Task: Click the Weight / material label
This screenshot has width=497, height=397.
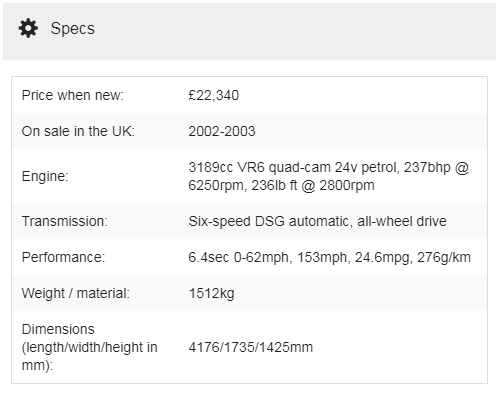Action: 76,293
